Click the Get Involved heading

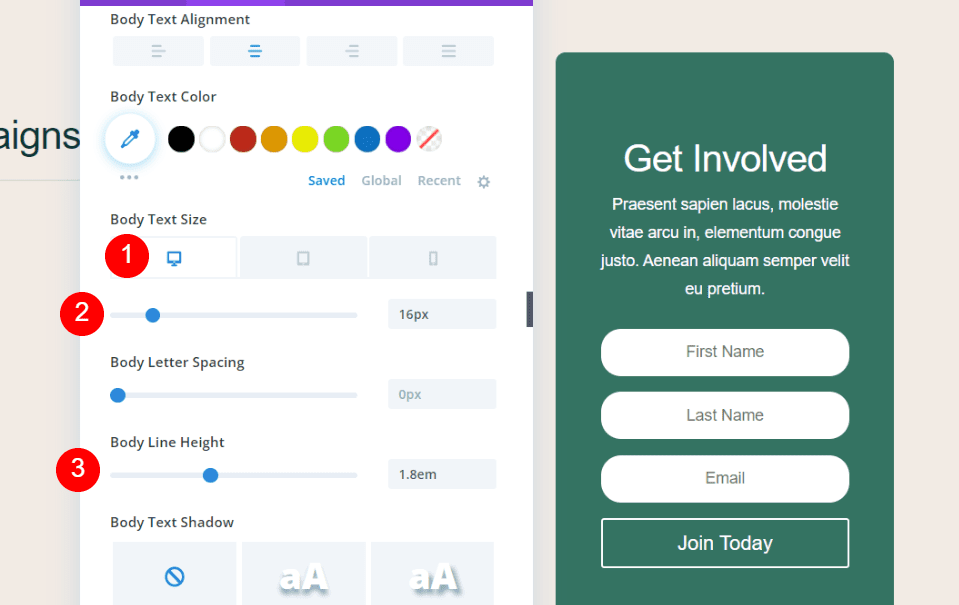tap(724, 158)
